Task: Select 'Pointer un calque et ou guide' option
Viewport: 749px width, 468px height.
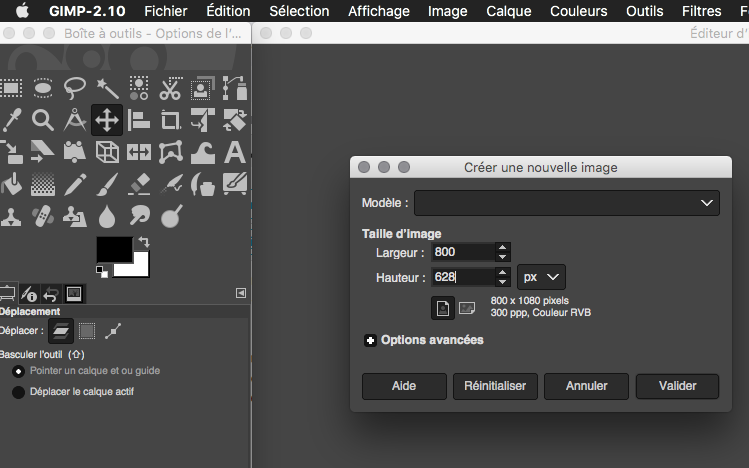Action: 86,371
